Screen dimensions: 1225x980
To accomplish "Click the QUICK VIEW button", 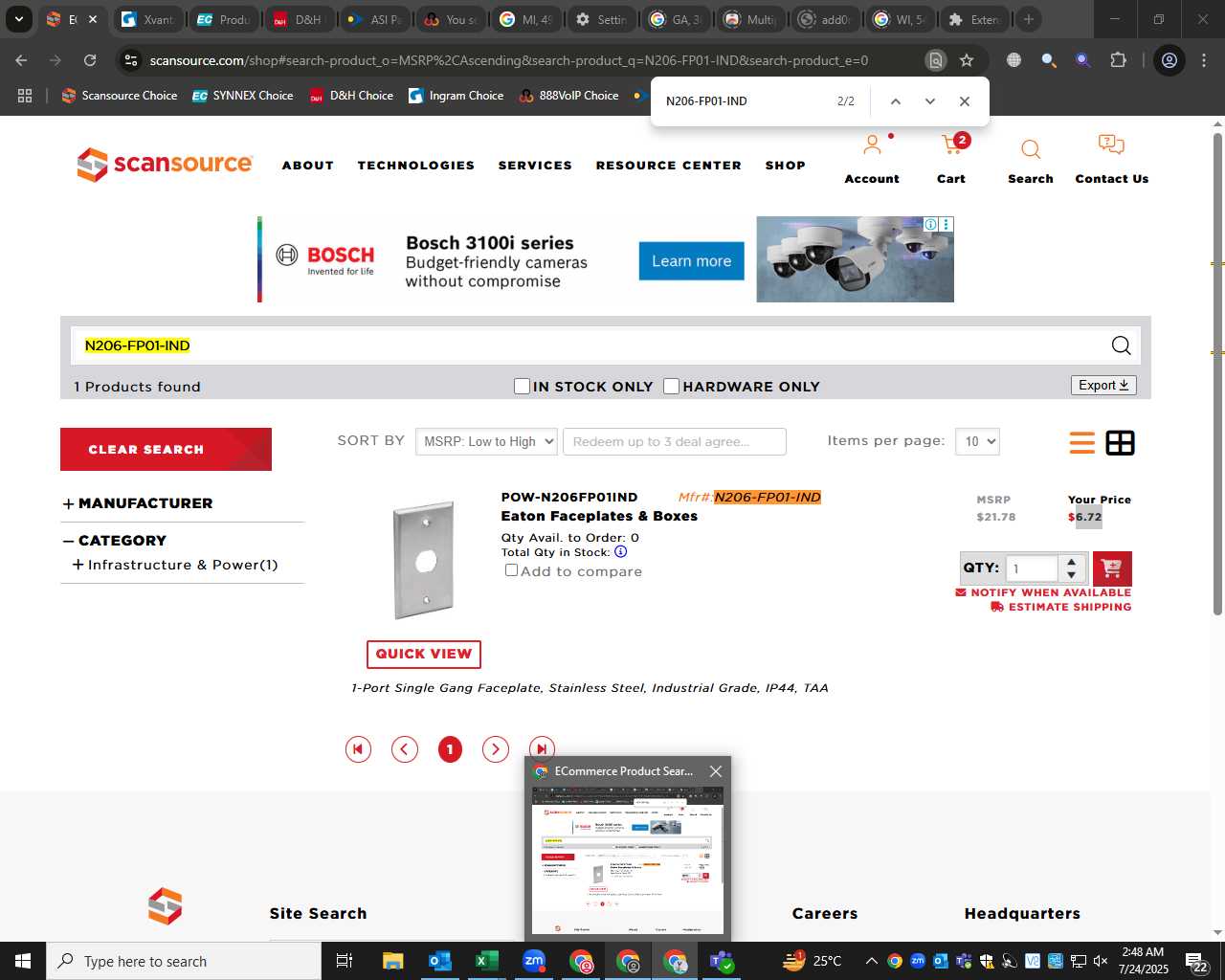I will point(424,654).
